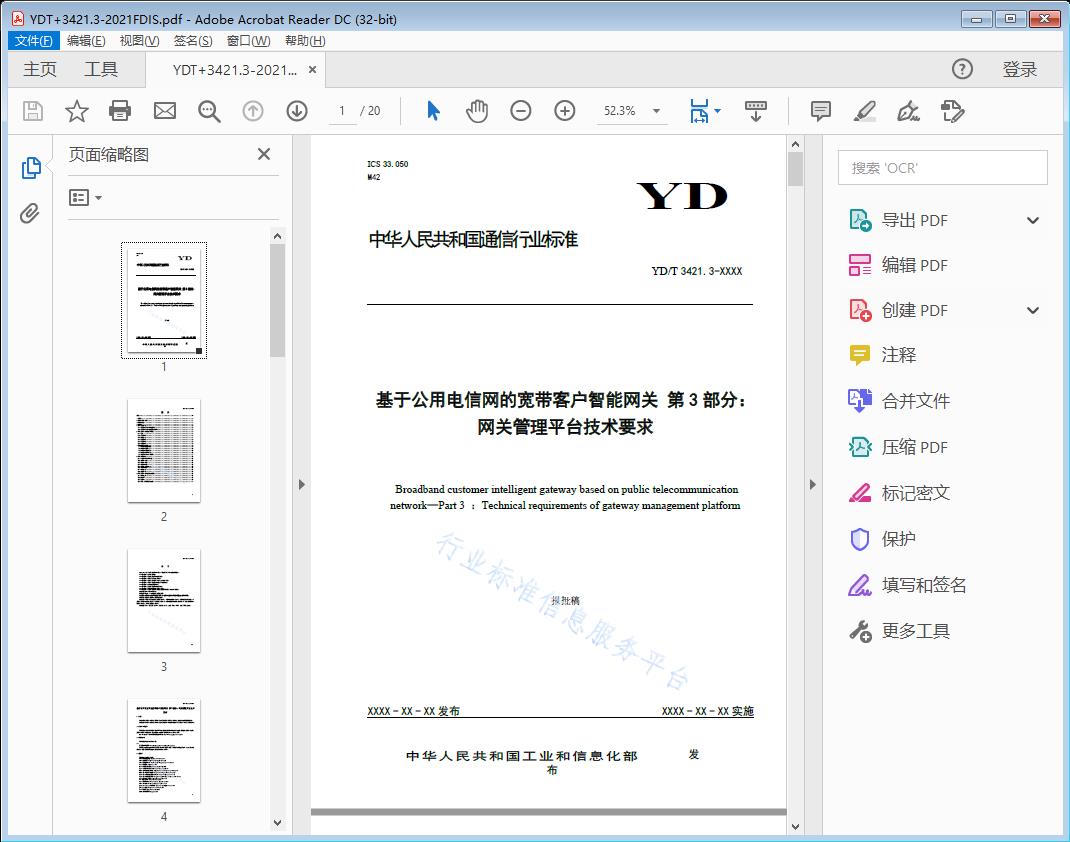Enter reading mode via the toolbar icon
Viewport: 1070px width, 842px height.
[755, 110]
